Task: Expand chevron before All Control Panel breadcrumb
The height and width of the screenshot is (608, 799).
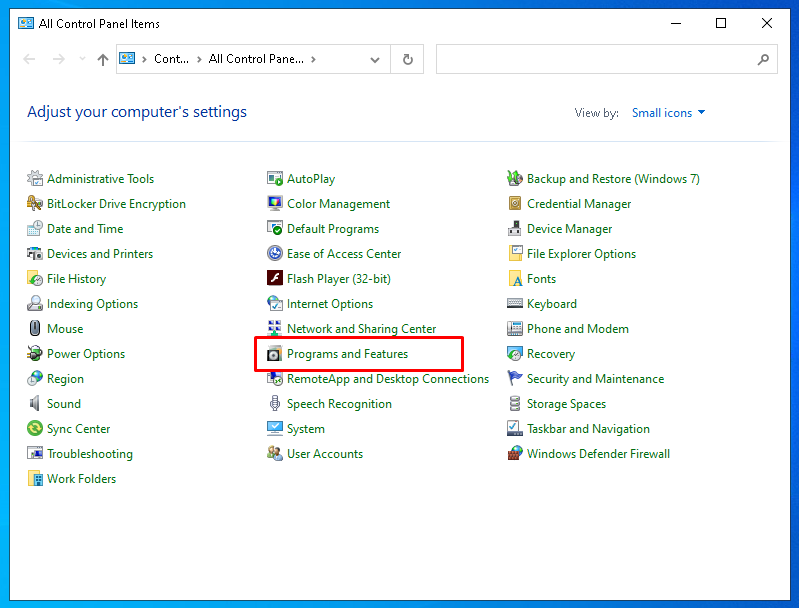Action: pos(199,59)
